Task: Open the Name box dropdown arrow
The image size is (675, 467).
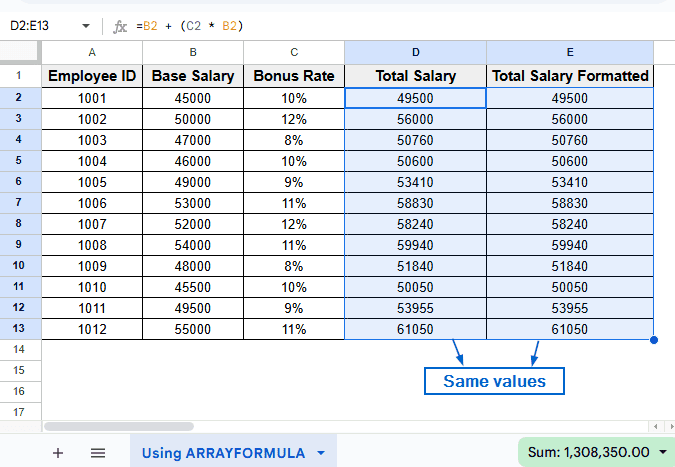Action: (86, 26)
